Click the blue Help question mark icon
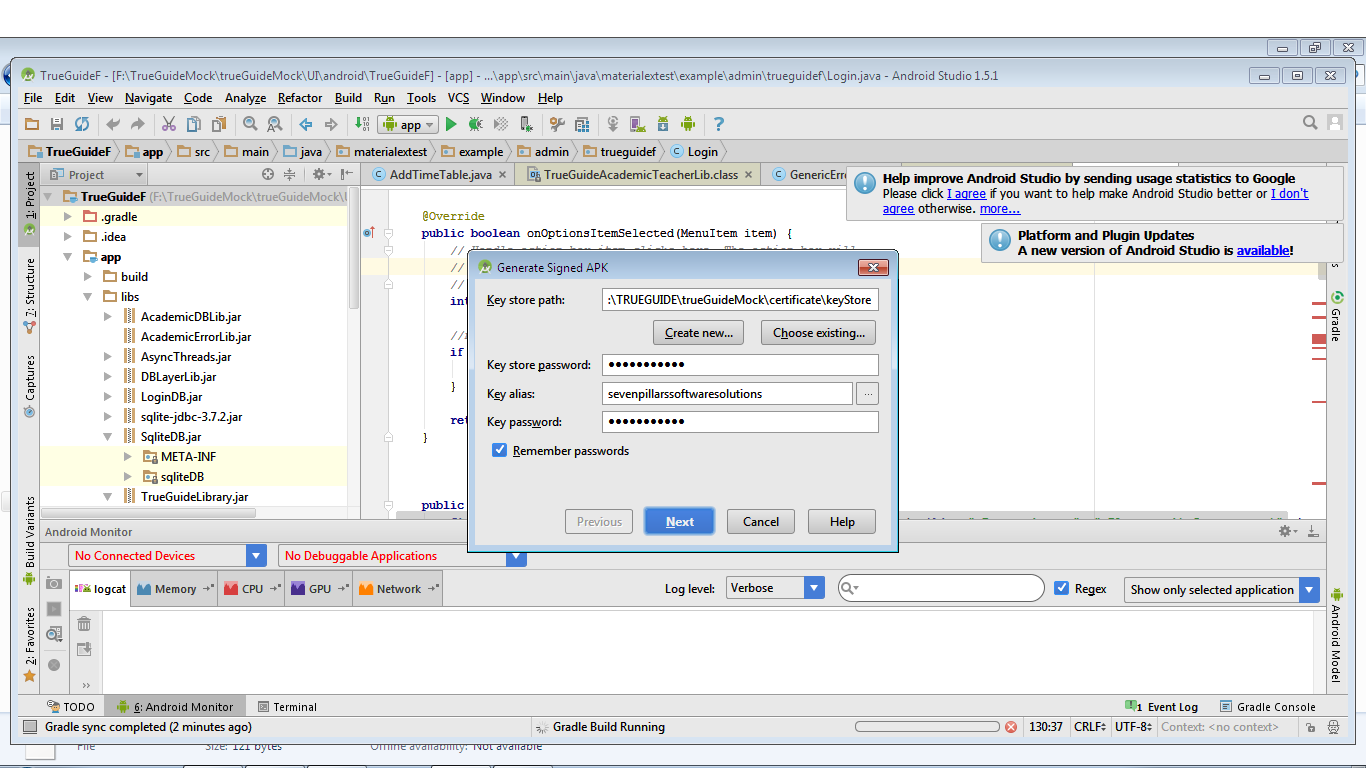The height and width of the screenshot is (768, 1366). (x=718, y=124)
